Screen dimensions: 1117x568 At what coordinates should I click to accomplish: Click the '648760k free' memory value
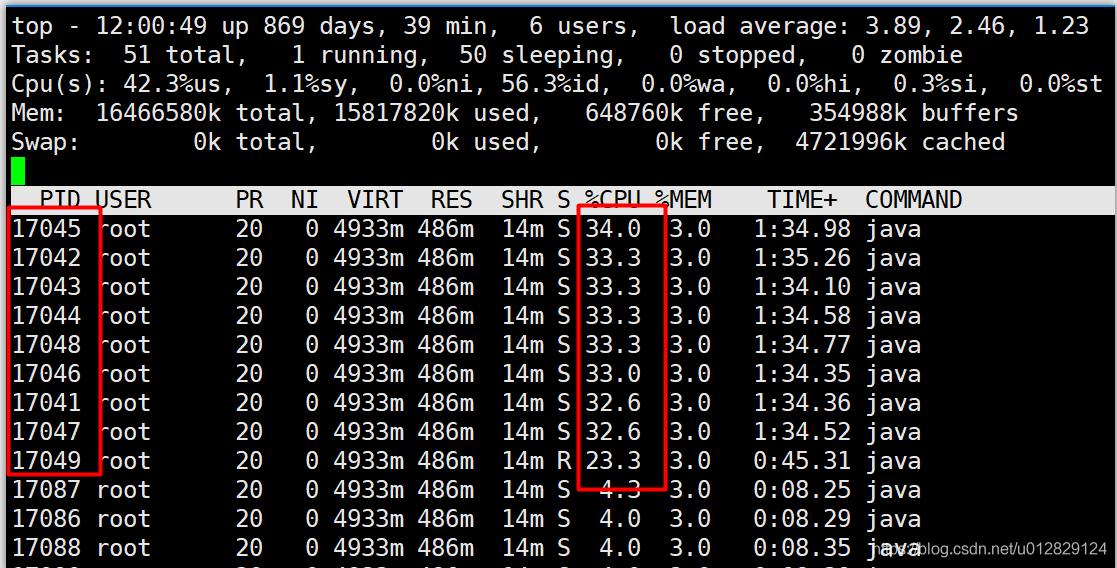pos(669,113)
